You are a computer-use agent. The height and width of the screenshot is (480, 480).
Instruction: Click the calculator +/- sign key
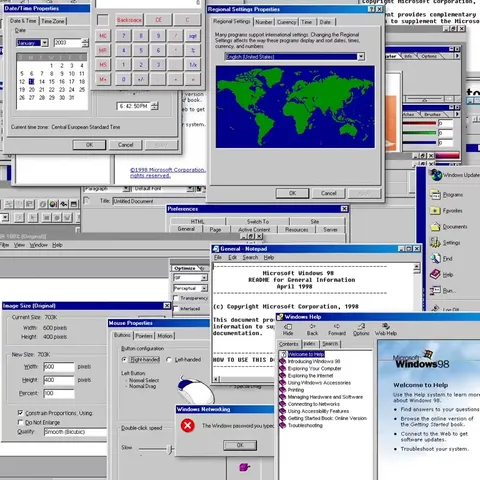tap(141, 79)
